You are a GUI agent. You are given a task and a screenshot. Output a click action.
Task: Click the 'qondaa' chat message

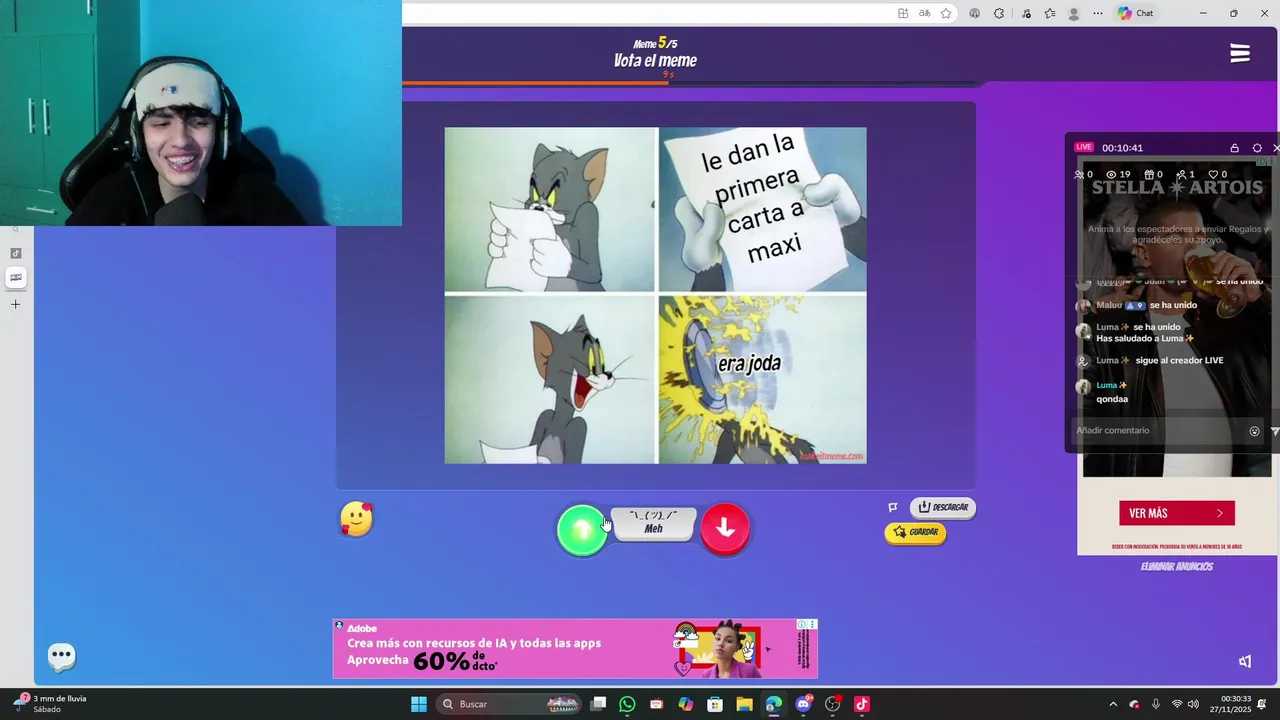1112,399
